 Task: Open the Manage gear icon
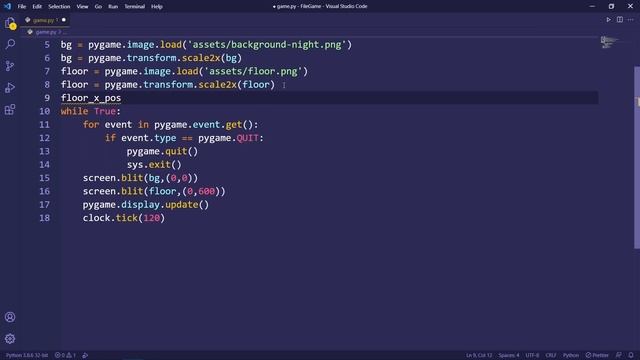(x=10, y=338)
